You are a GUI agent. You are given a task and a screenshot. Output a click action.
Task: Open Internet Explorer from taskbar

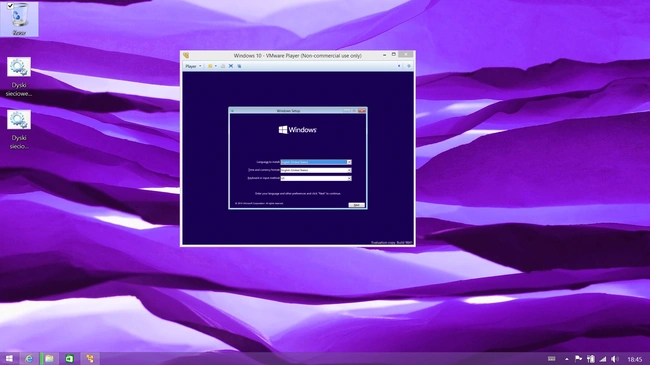tap(29, 358)
